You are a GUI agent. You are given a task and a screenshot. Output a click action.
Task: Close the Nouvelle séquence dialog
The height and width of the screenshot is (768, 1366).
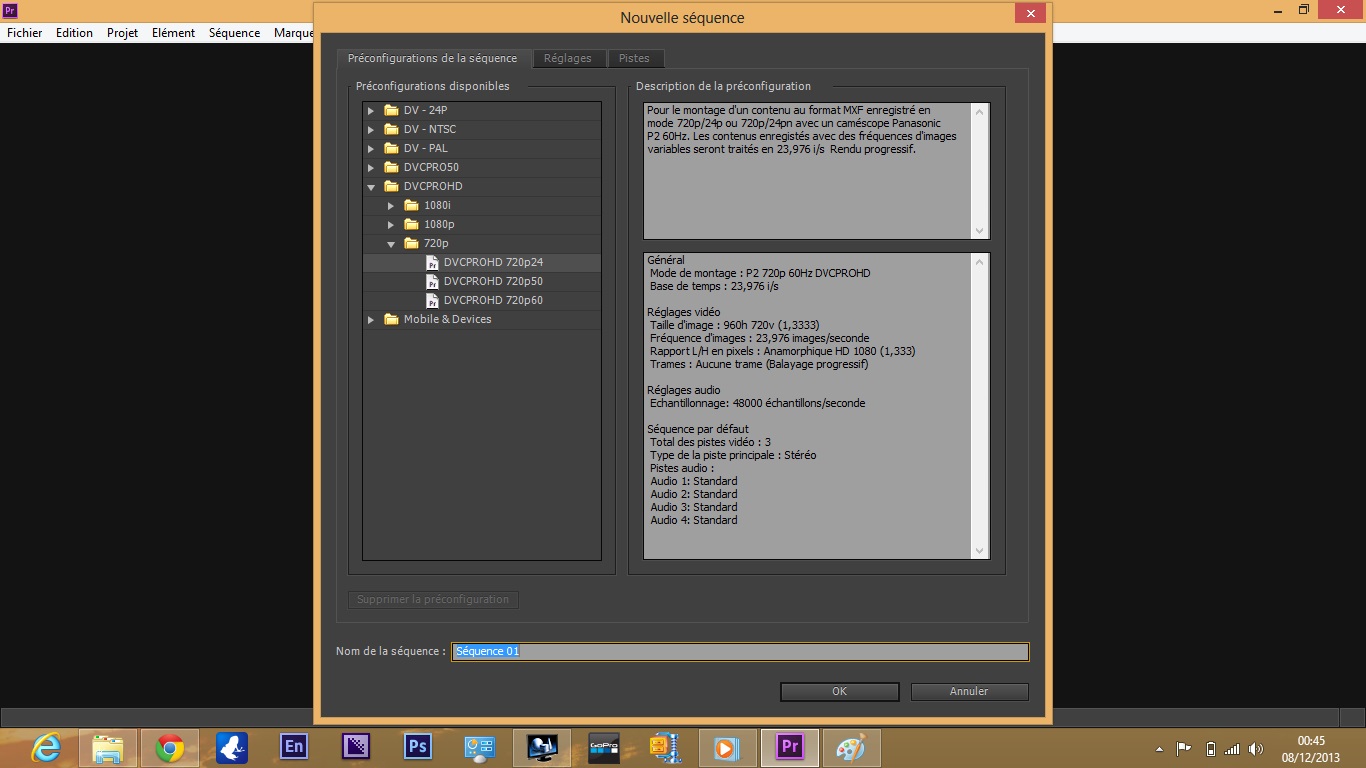click(x=1030, y=13)
